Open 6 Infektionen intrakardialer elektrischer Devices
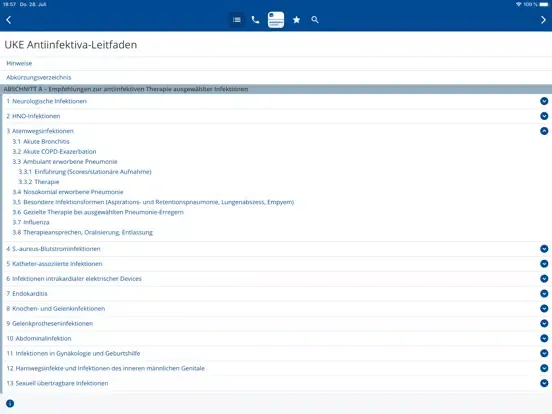This screenshot has width=552, height=414. (74, 278)
